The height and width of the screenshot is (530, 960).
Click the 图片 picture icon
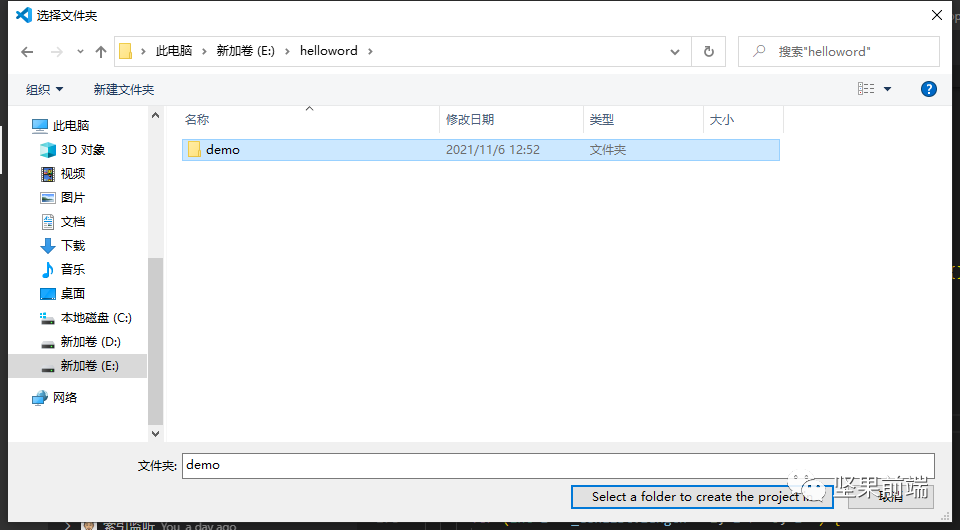point(48,198)
